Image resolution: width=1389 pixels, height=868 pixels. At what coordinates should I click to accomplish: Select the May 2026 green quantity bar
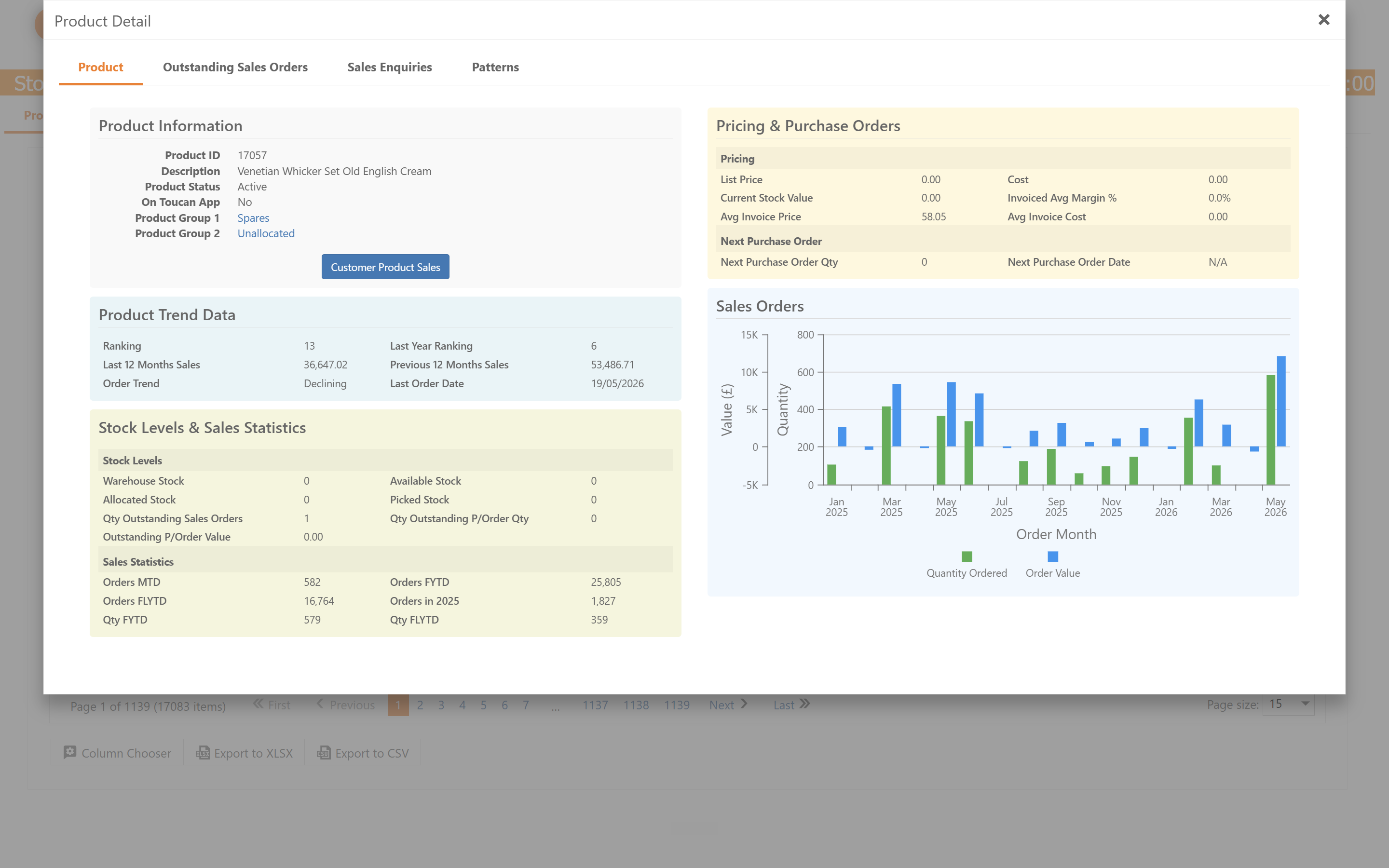(x=1271, y=430)
